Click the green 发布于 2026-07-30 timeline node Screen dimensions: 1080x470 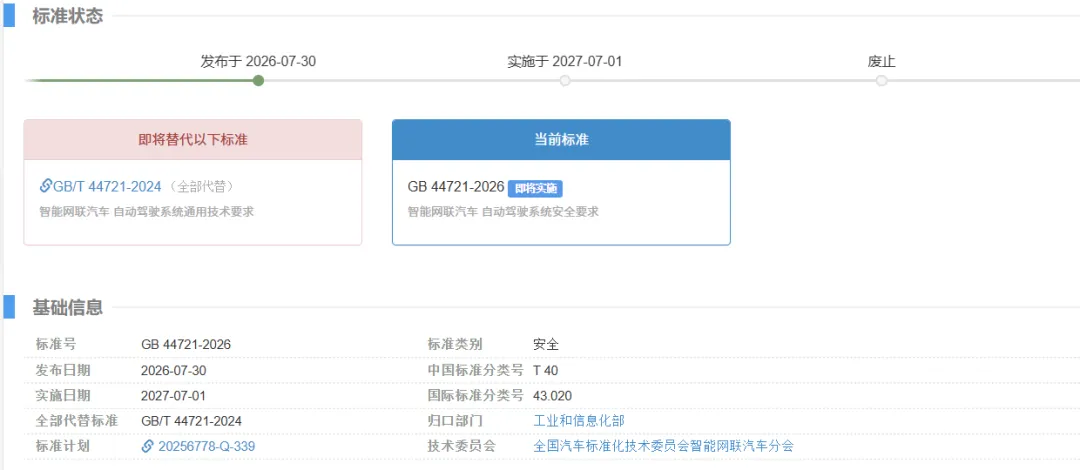click(x=258, y=81)
